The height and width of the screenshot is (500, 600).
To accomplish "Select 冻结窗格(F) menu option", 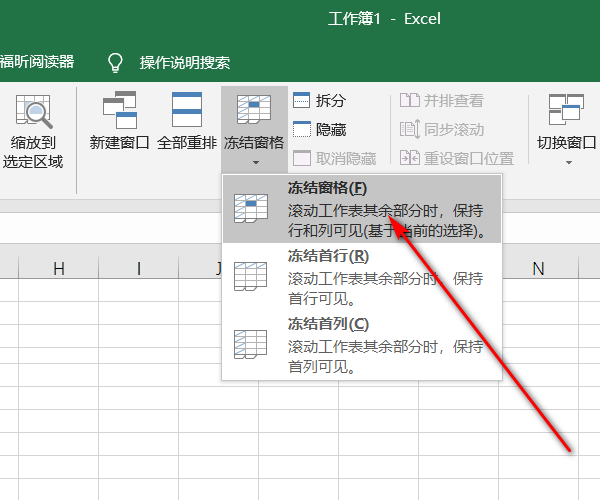I will click(x=362, y=209).
